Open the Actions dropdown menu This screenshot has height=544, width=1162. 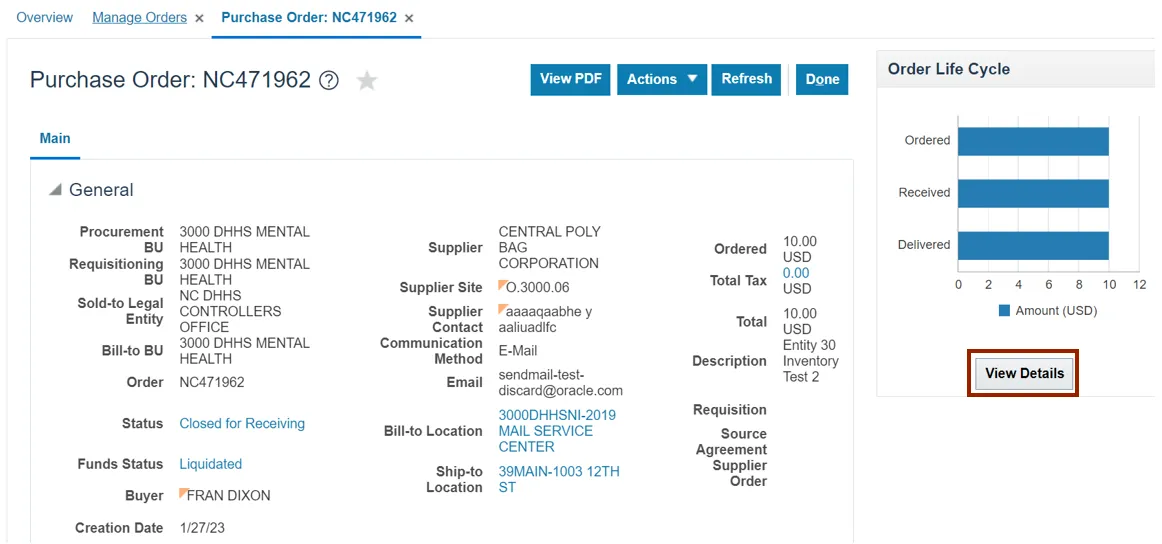click(662, 79)
